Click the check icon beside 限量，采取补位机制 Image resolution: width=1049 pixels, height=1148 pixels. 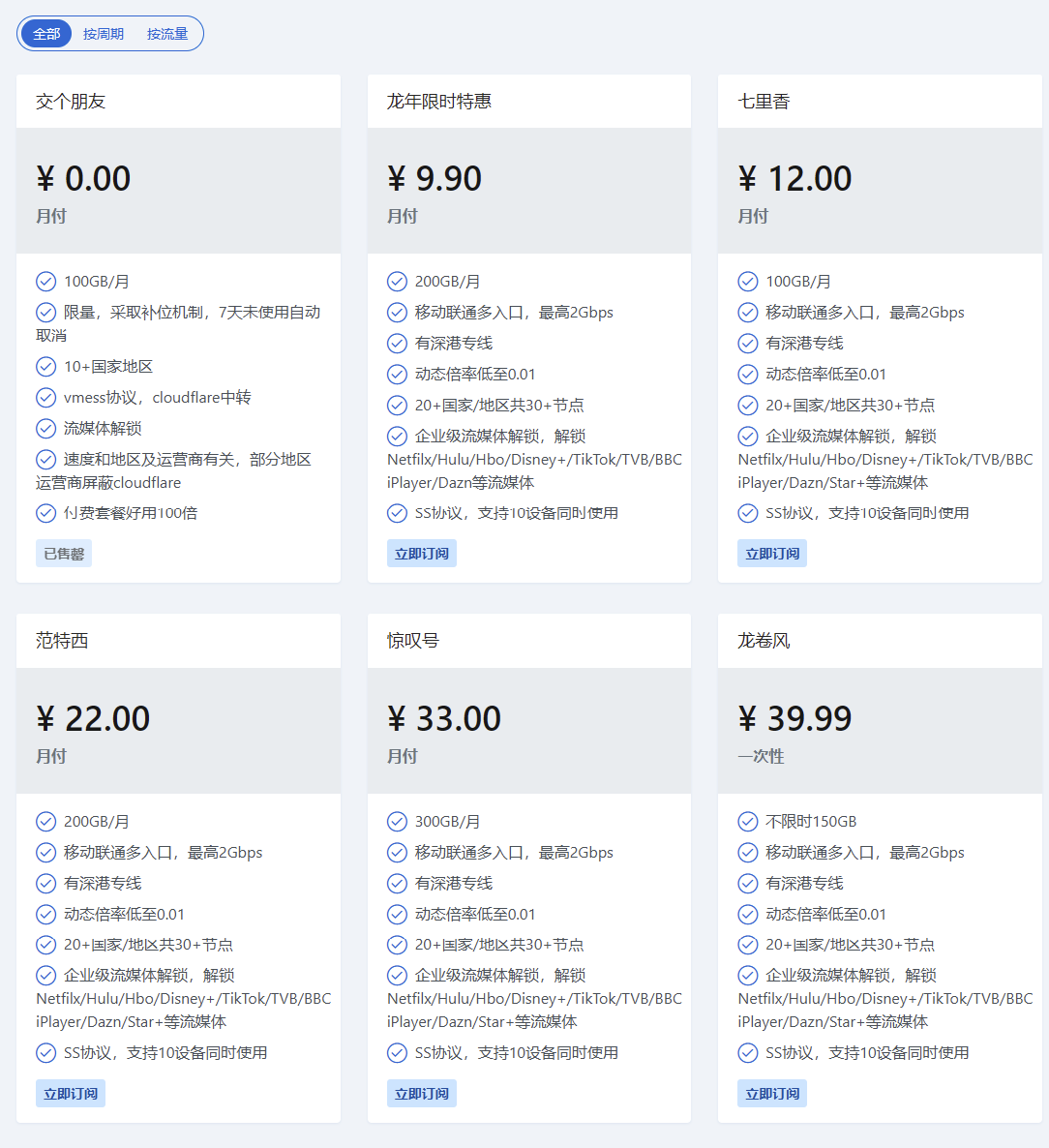tap(46, 313)
